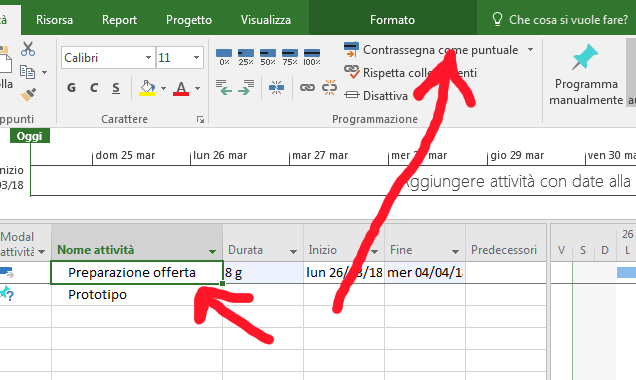Click the Cut scissors icon

28,49
